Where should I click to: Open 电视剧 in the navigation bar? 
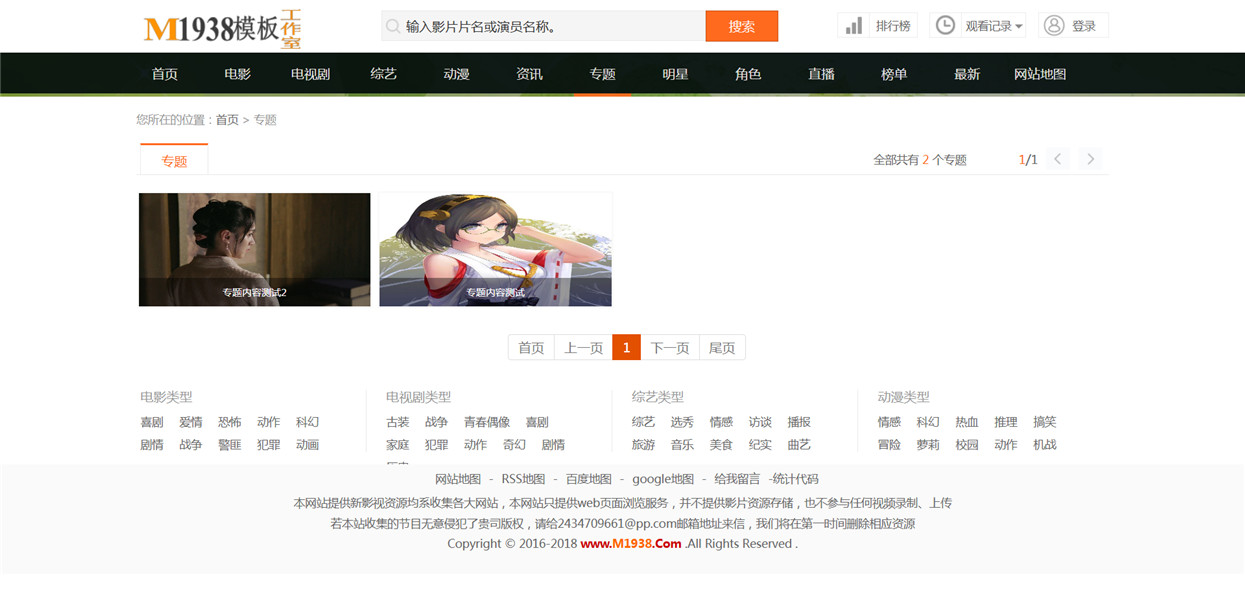(x=311, y=74)
